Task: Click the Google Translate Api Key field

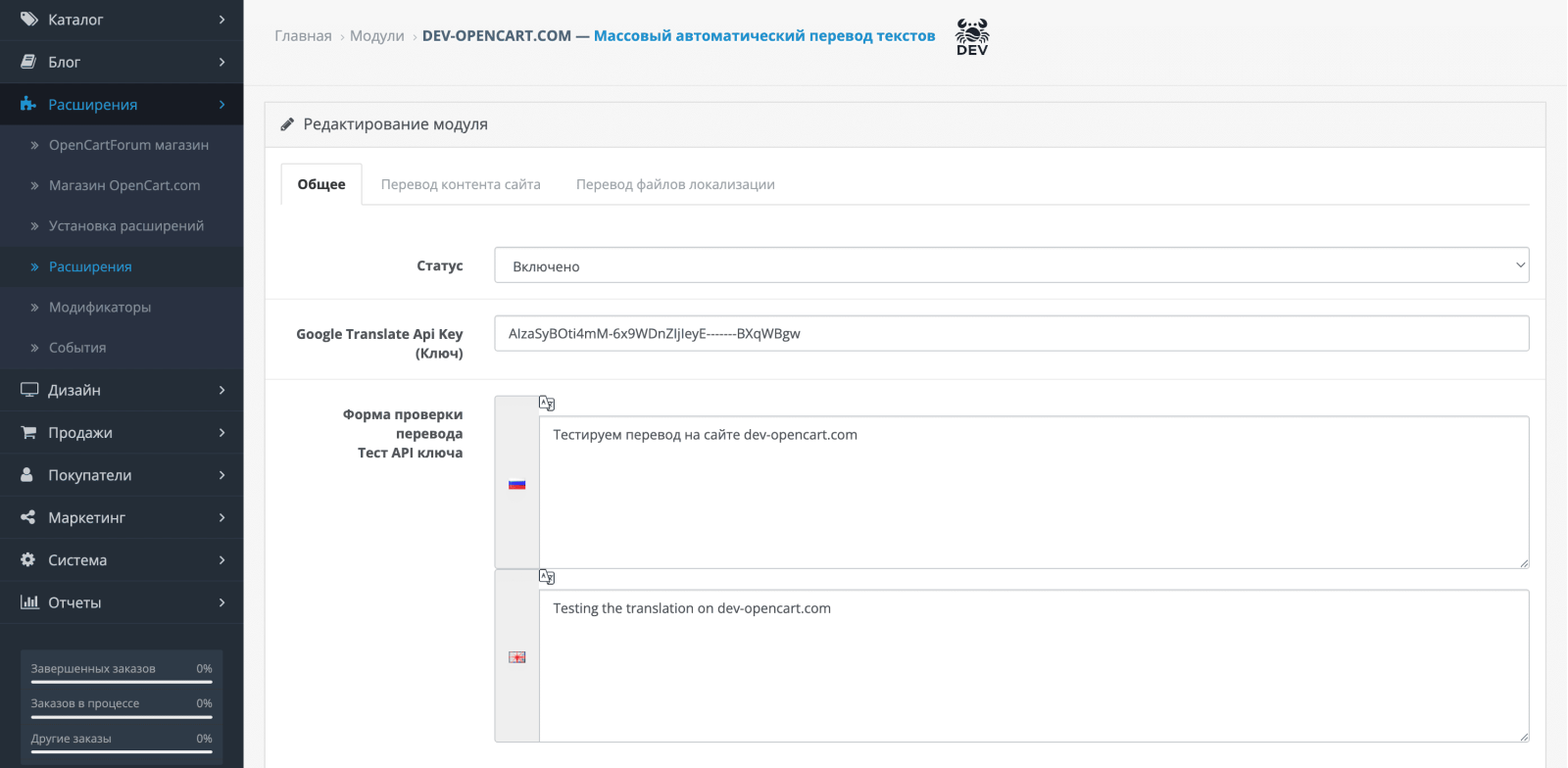Action: 1011,333
